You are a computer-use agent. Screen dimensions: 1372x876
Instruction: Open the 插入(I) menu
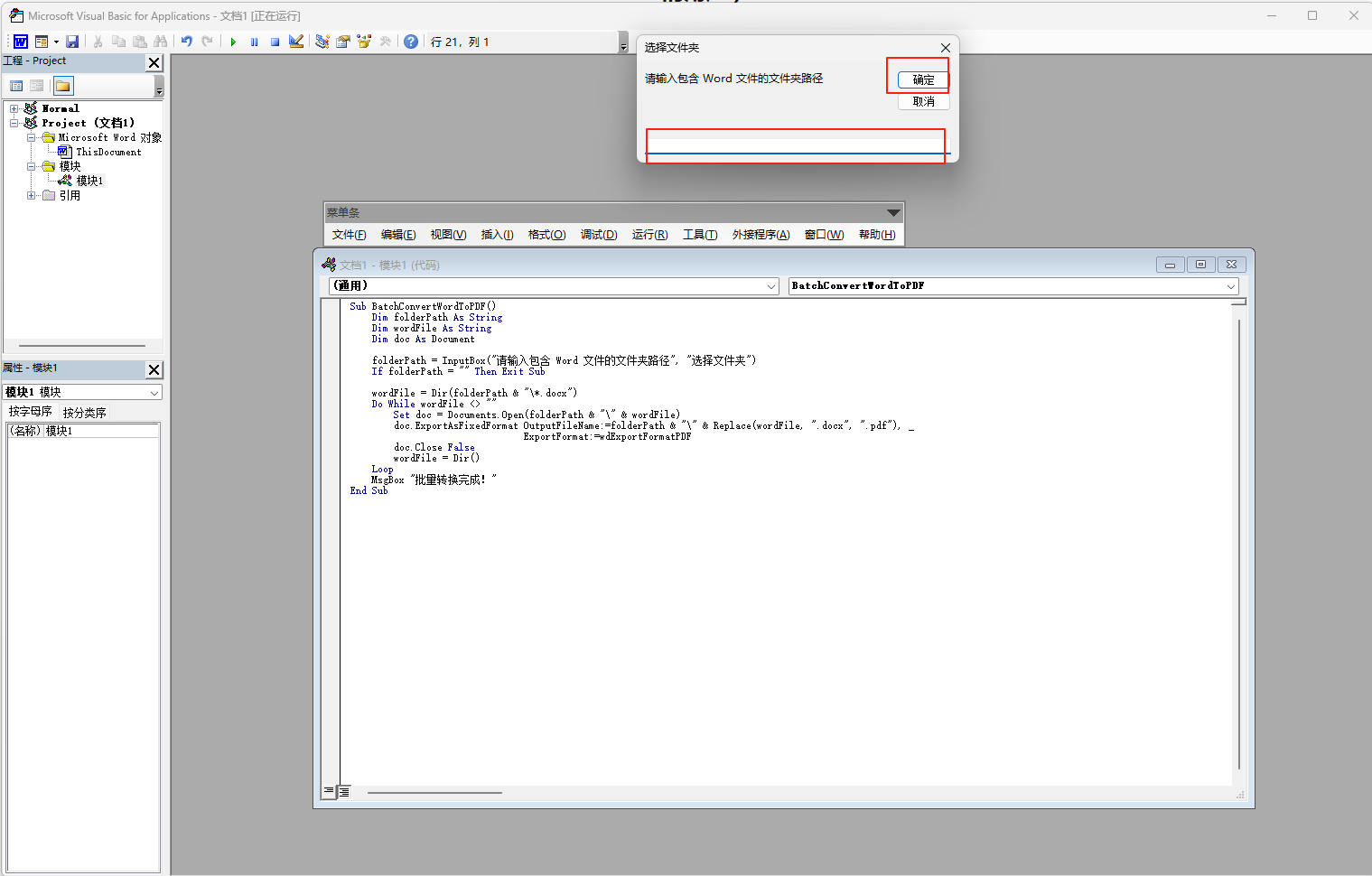[x=497, y=235]
